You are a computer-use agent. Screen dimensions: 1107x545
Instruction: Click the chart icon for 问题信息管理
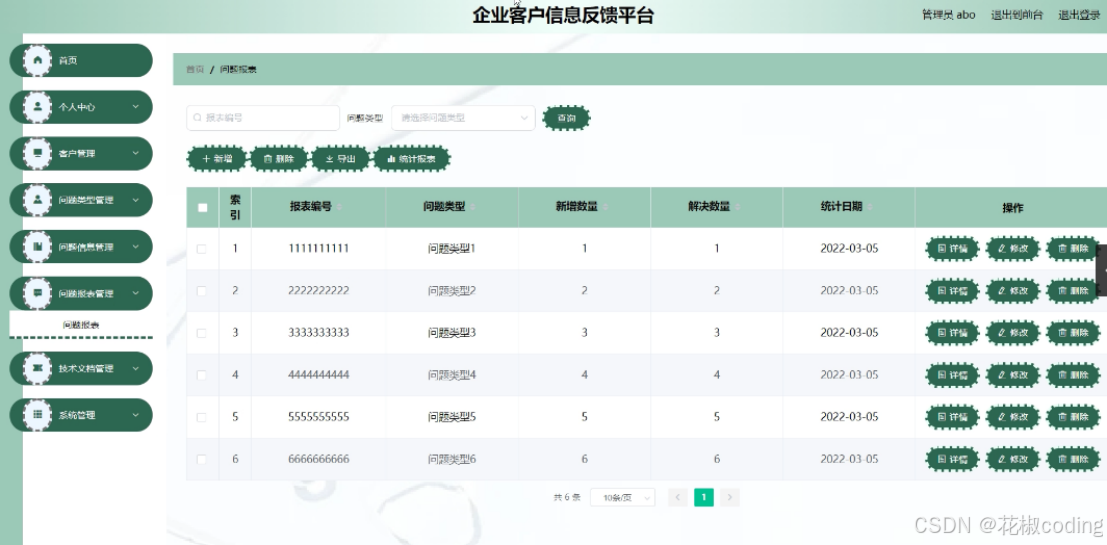point(37,247)
